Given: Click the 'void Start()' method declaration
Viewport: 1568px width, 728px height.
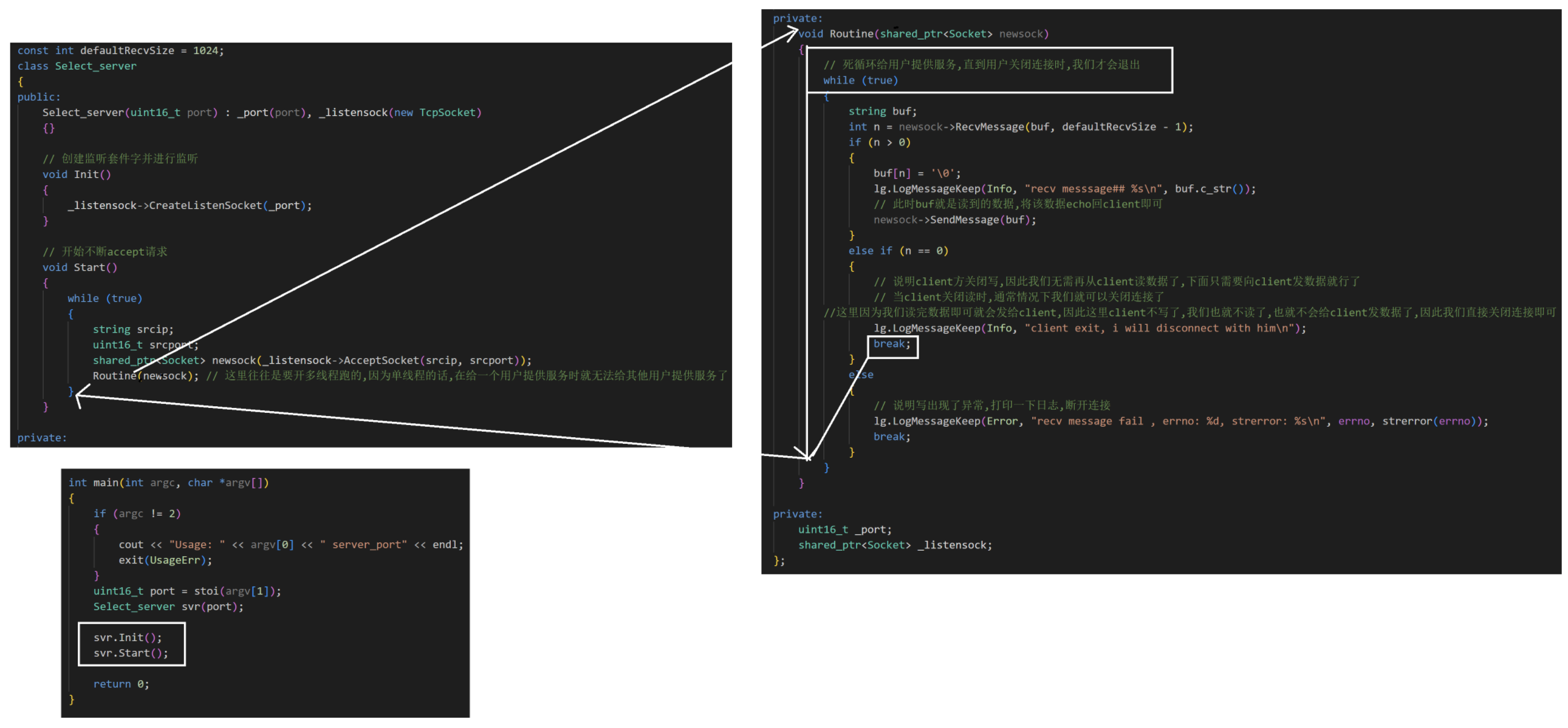Looking at the screenshot, I should pos(80,268).
